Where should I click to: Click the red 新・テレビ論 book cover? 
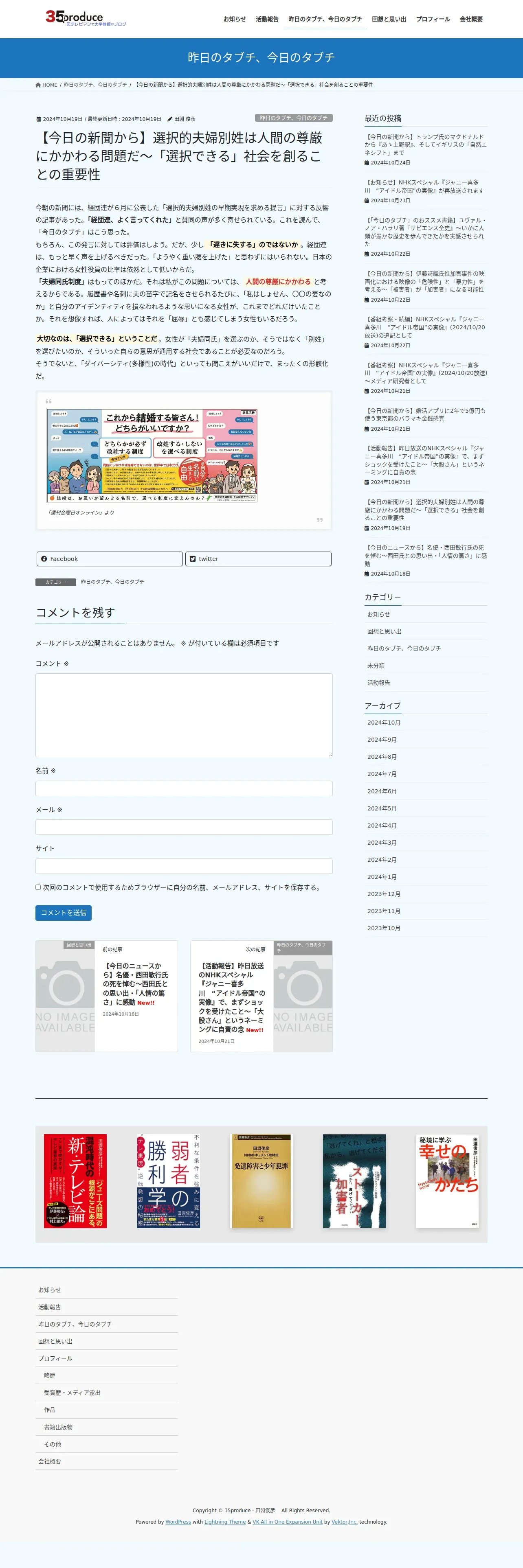tap(75, 1181)
